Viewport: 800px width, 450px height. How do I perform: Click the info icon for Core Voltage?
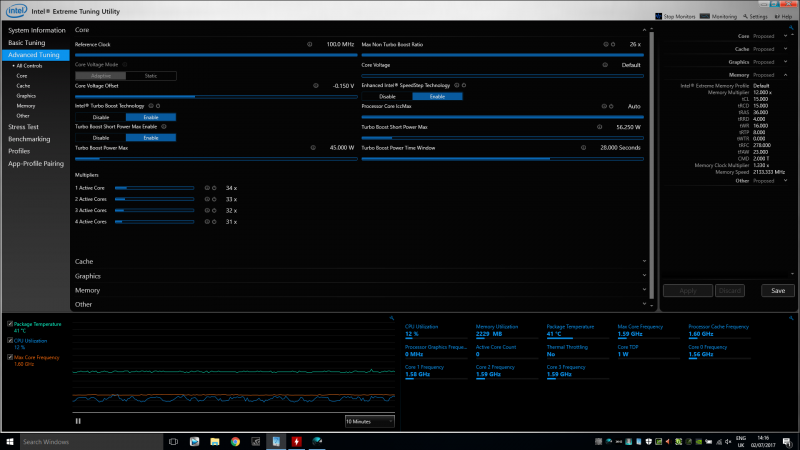pos(605,65)
